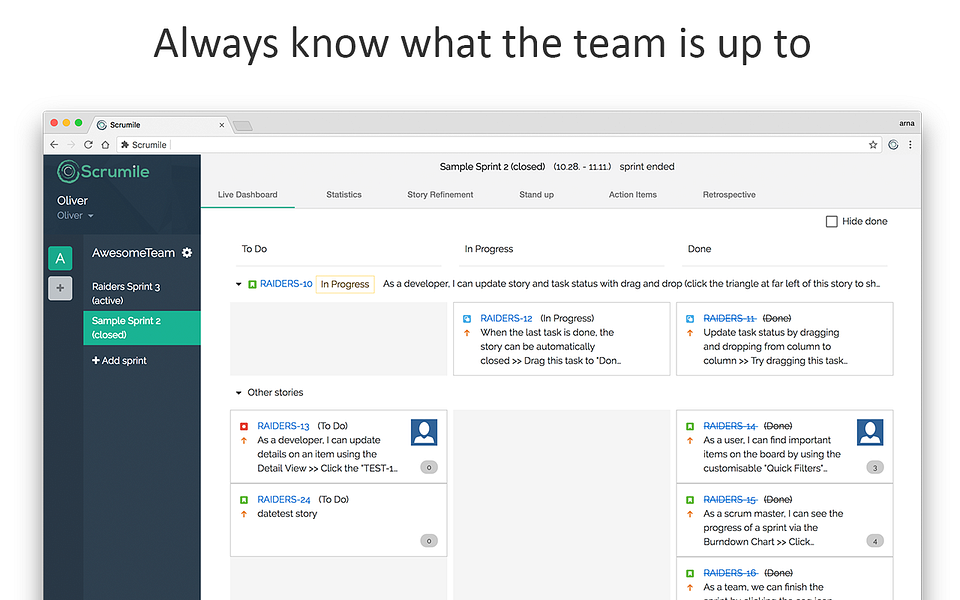The image size is (960, 600).
Task: Open the RAIDERS-24 link
Action: pos(284,500)
